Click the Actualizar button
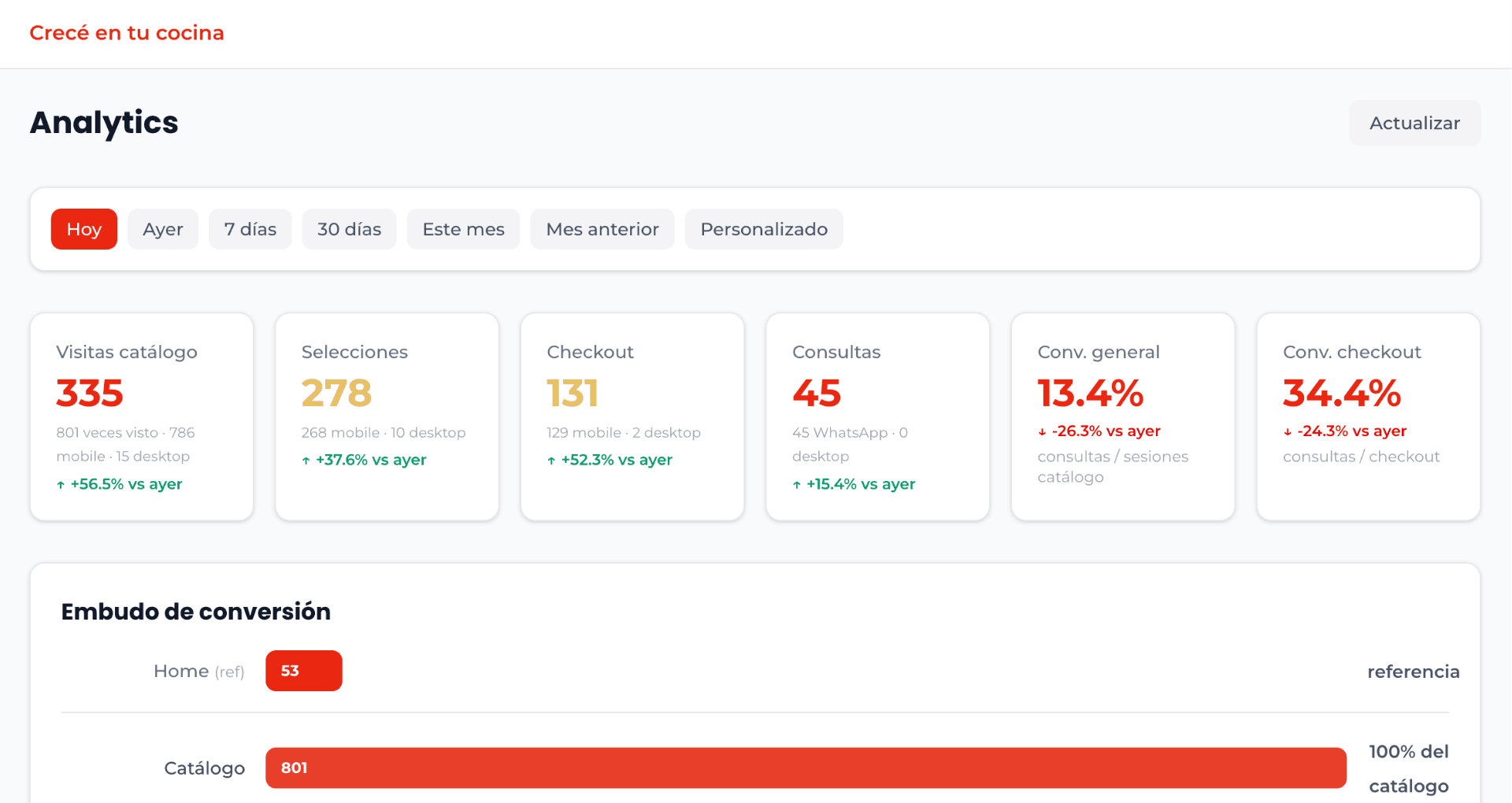Viewport: 1512px width, 803px height. (1414, 123)
